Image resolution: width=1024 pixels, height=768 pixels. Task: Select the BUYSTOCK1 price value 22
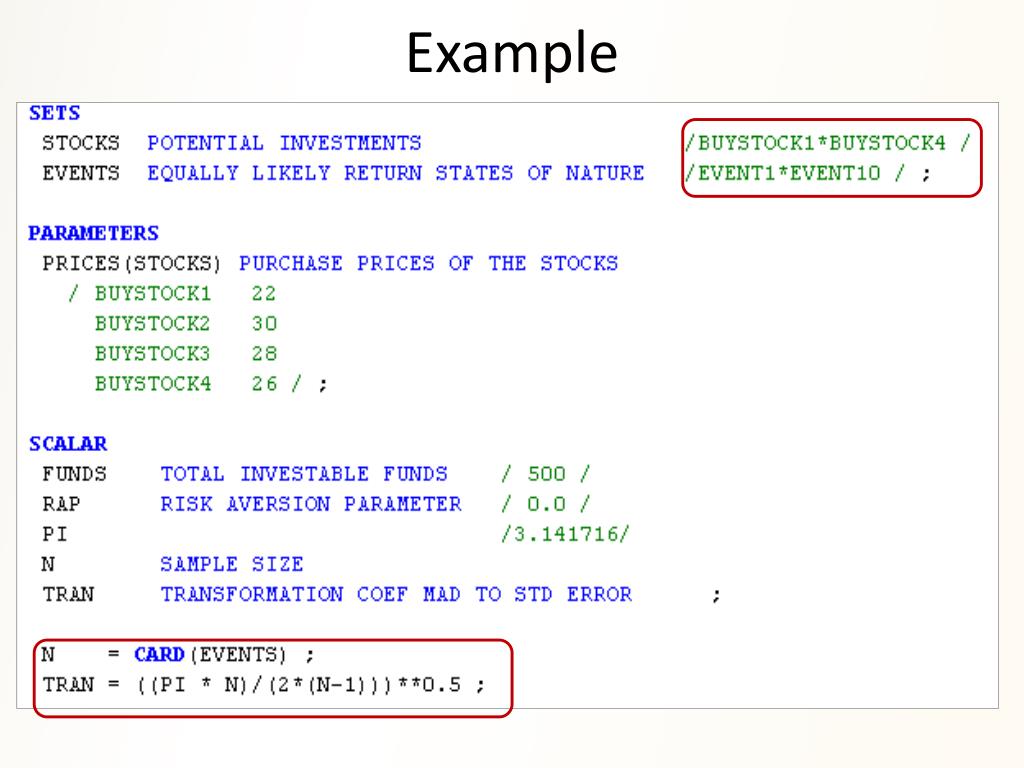point(264,293)
